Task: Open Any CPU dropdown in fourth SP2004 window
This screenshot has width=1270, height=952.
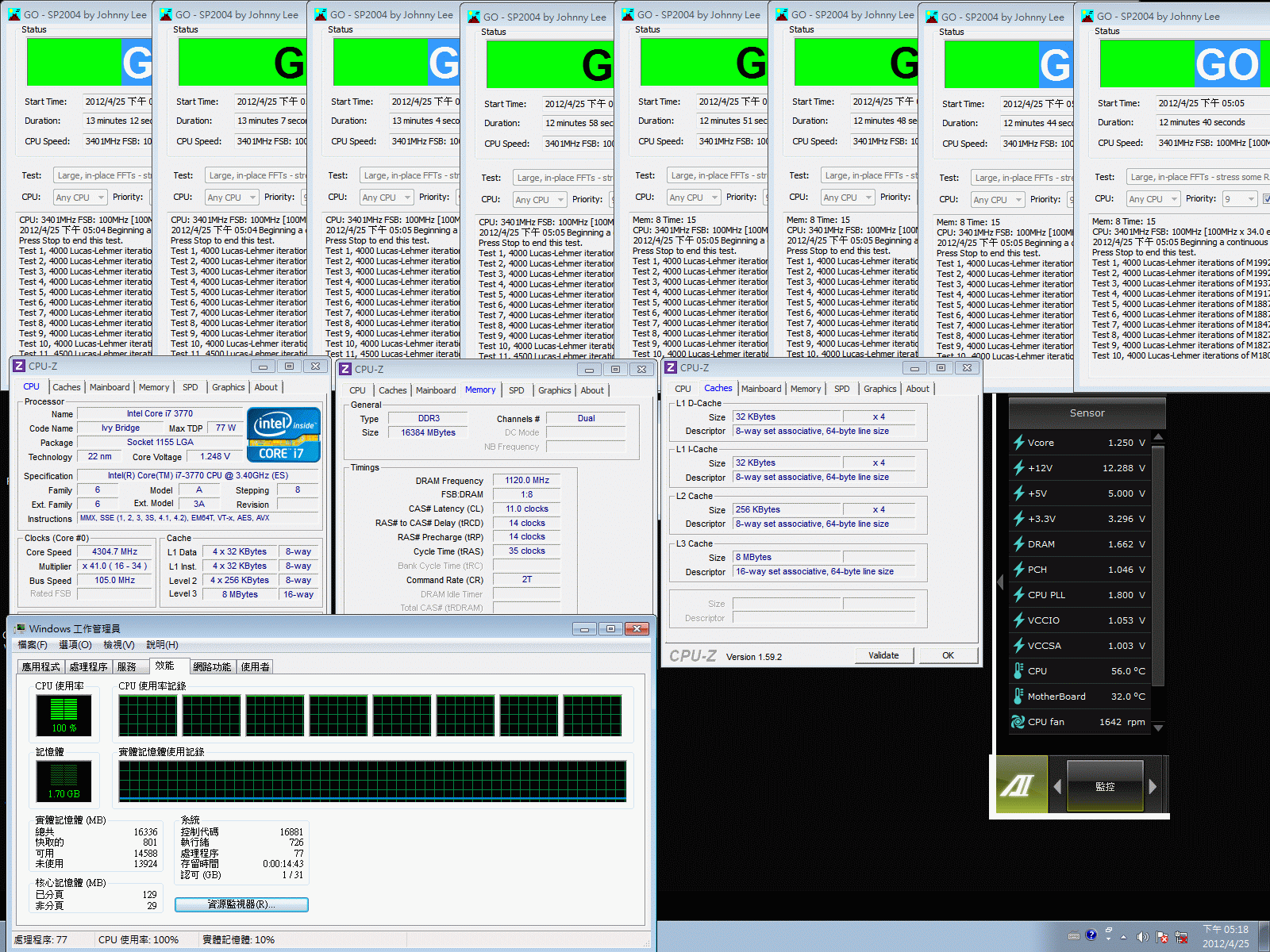Action: (x=541, y=200)
